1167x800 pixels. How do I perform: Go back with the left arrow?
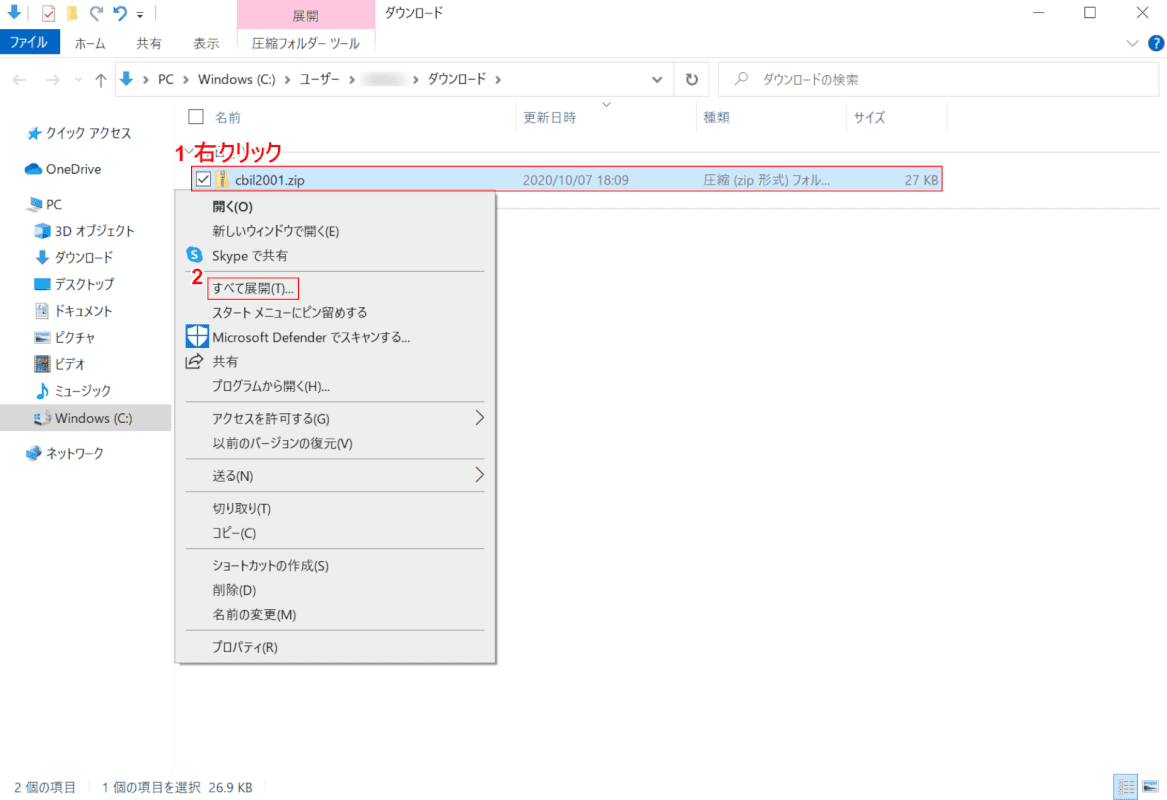[x=19, y=80]
